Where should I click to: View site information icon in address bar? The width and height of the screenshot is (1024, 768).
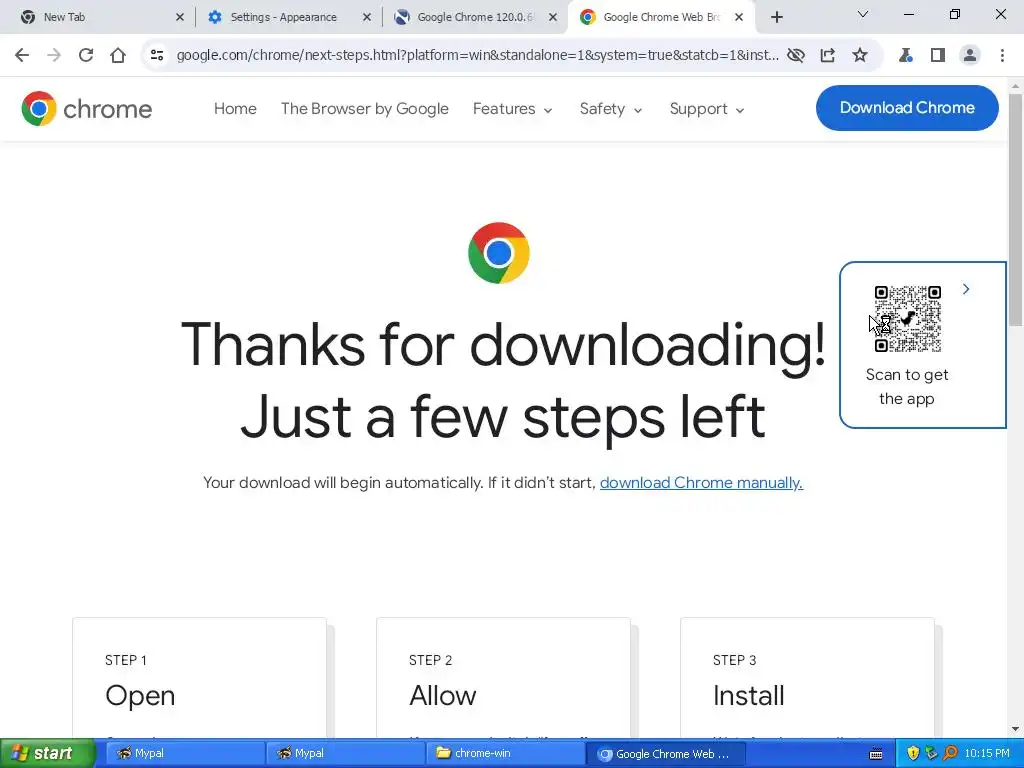157,56
